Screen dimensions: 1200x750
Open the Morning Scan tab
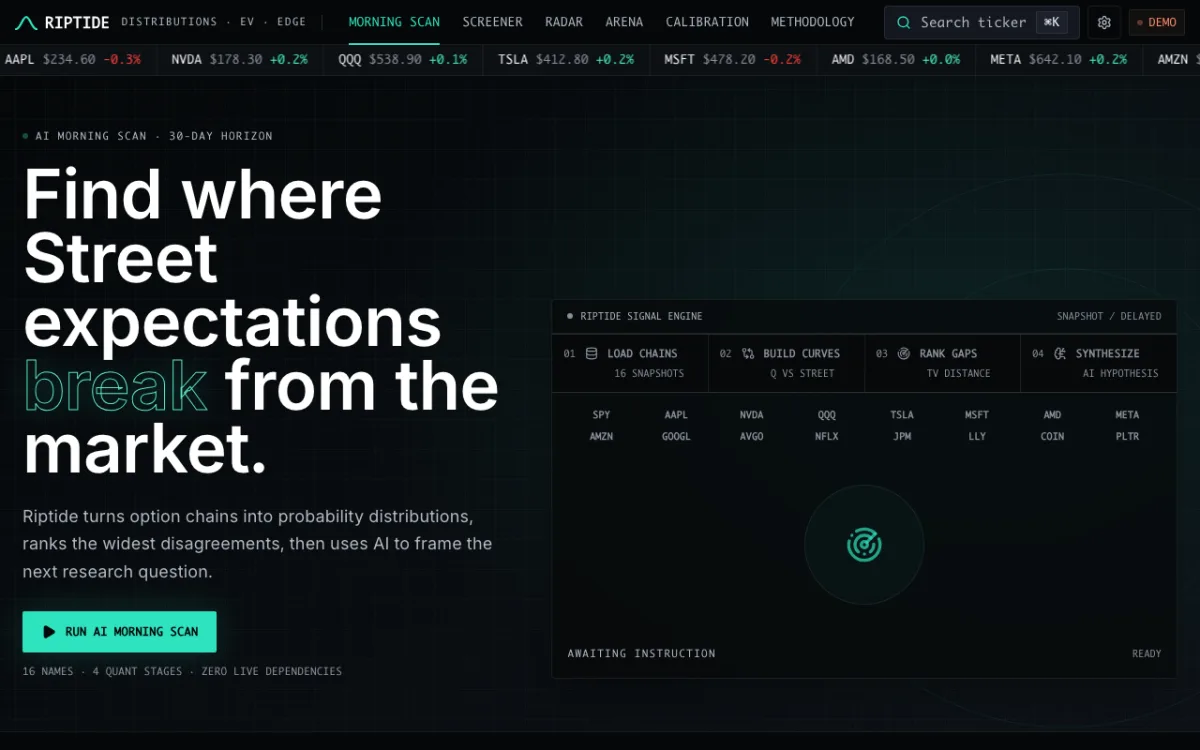(x=394, y=22)
